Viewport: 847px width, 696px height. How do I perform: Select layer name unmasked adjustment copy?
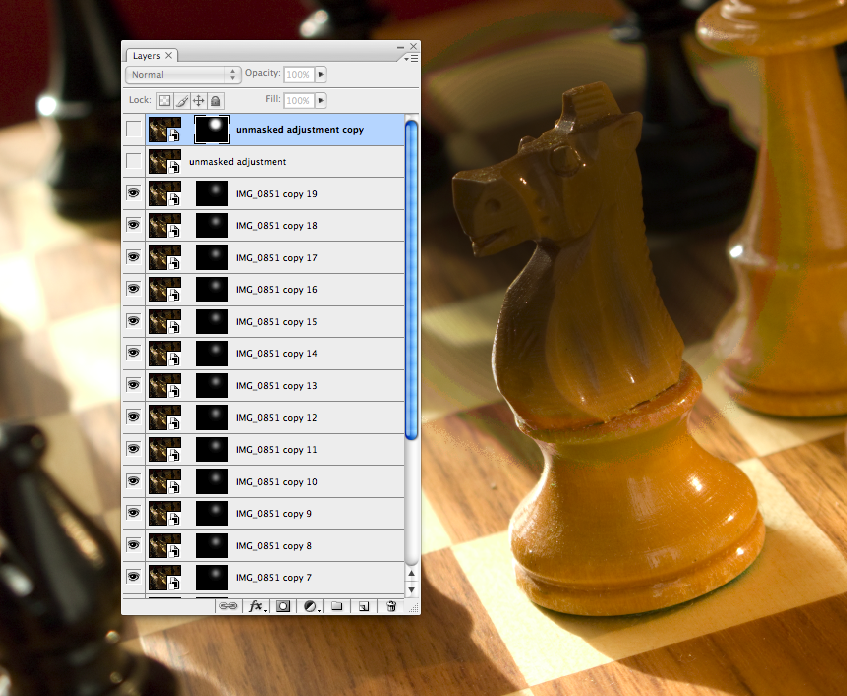300,130
